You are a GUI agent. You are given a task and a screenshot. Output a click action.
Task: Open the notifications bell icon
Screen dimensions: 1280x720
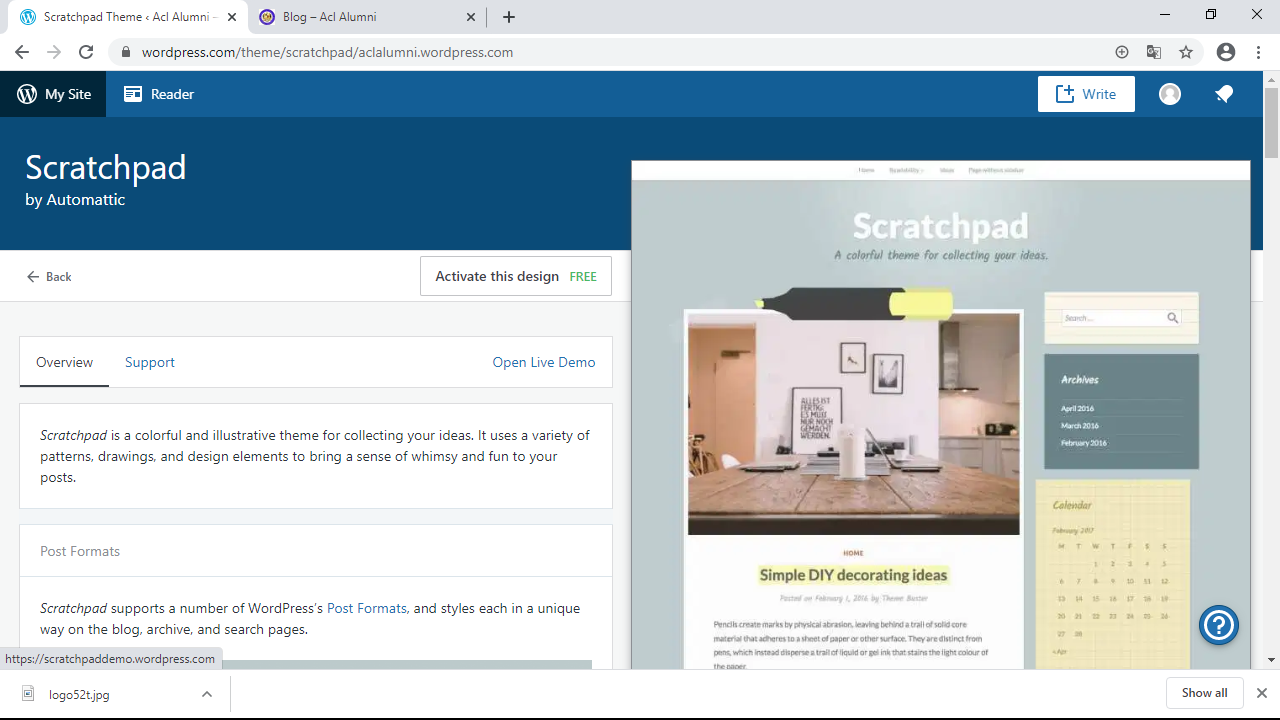tap(1224, 94)
